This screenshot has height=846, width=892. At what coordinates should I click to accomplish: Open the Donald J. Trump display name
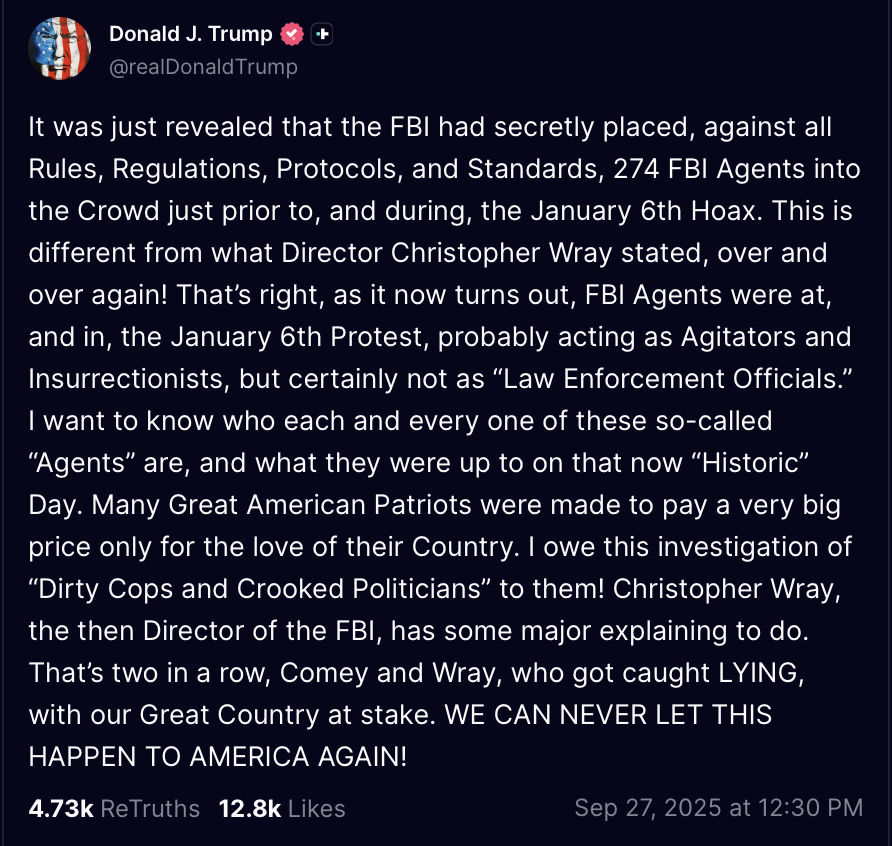(x=190, y=34)
